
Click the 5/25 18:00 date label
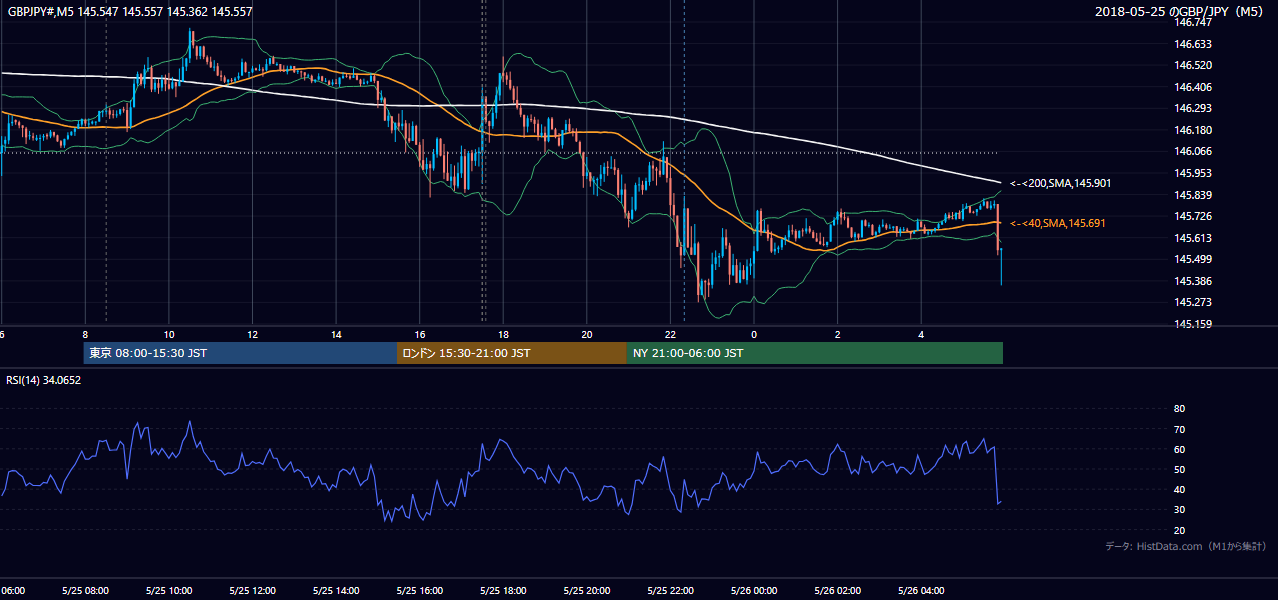tap(502, 590)
